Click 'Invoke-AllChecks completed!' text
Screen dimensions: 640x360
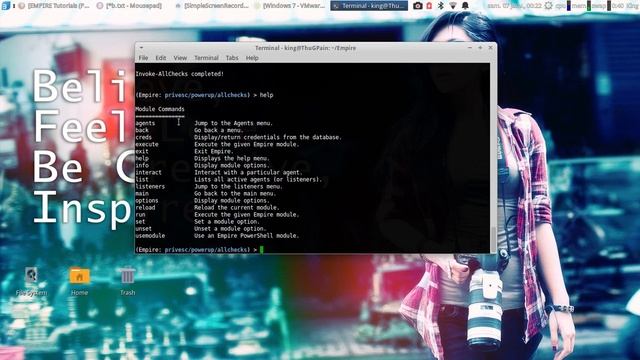180,74
